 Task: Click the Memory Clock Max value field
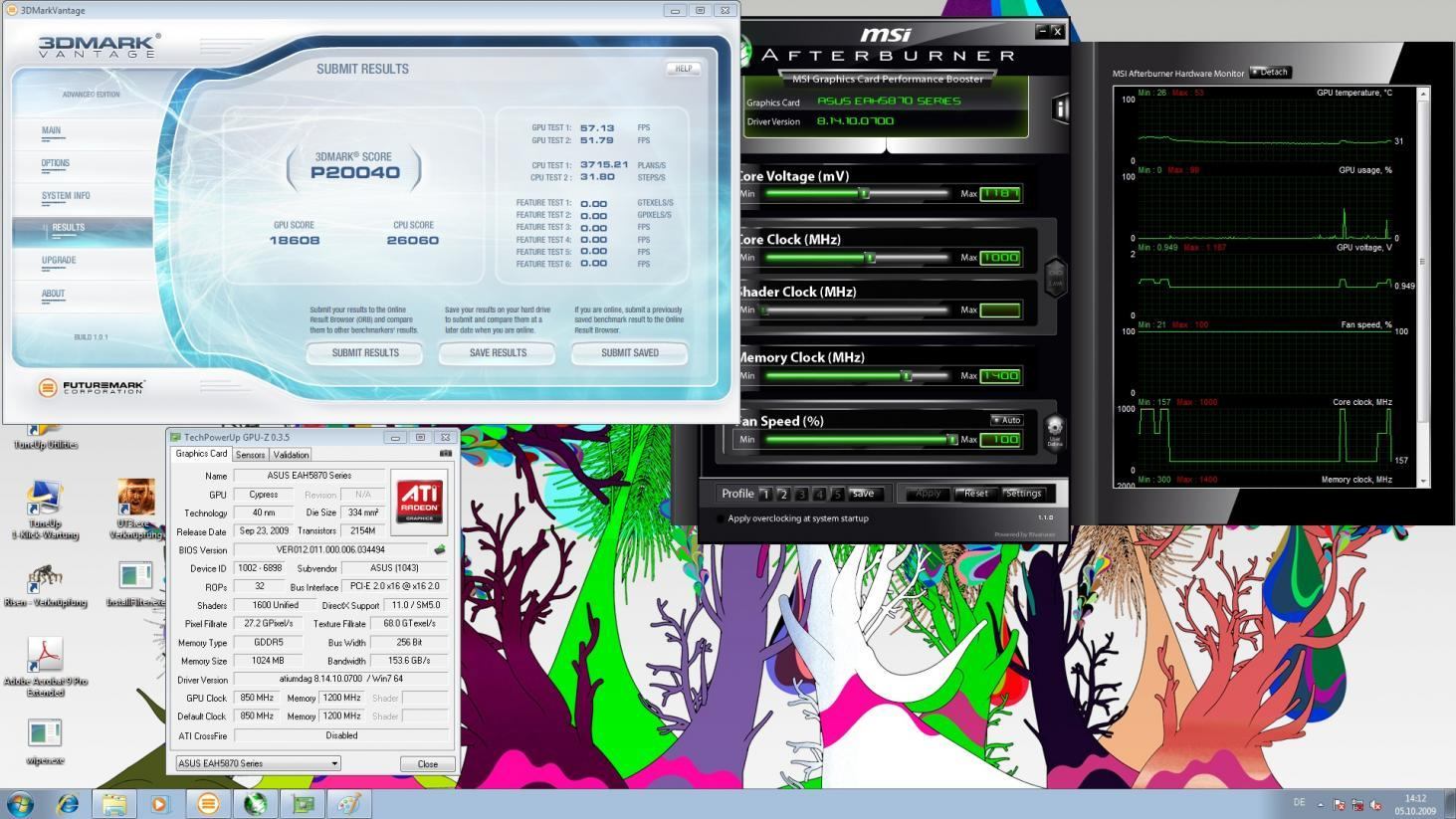1000,376
